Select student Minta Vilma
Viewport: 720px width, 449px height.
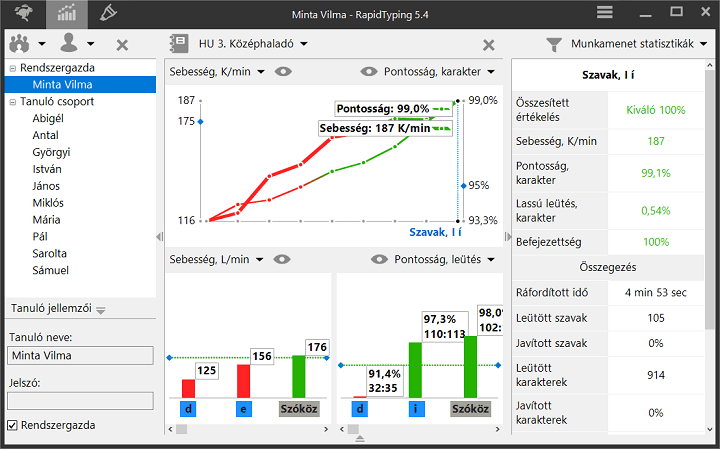80,84
